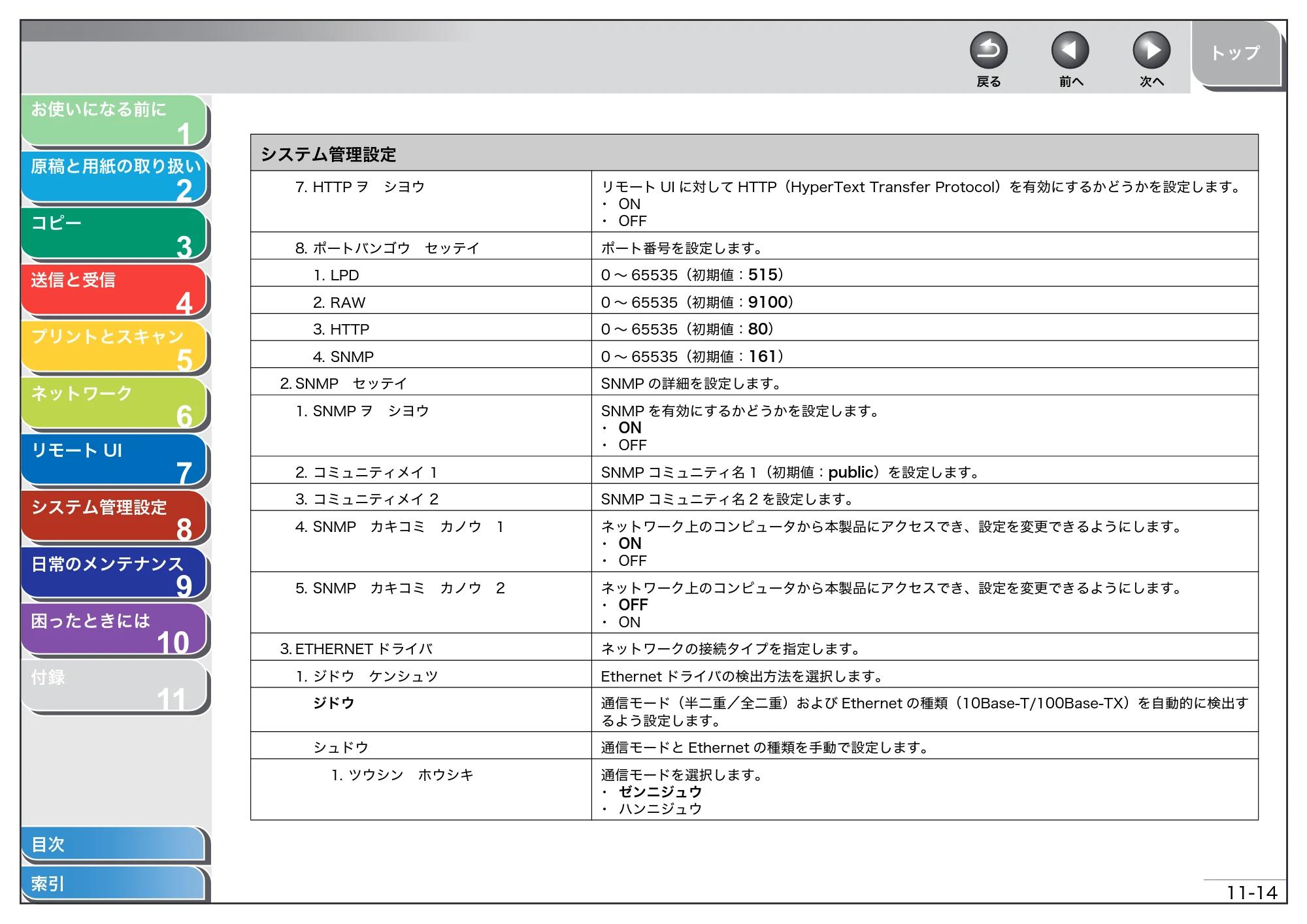
Task: Click SNMP default value 161 text
Action: click(761, 356)
